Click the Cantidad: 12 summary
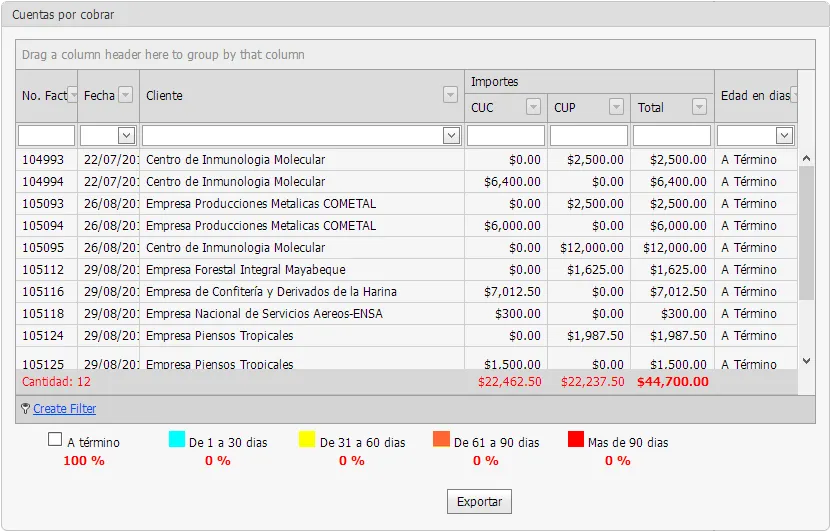Screen dimensions: 837x532 56,382
